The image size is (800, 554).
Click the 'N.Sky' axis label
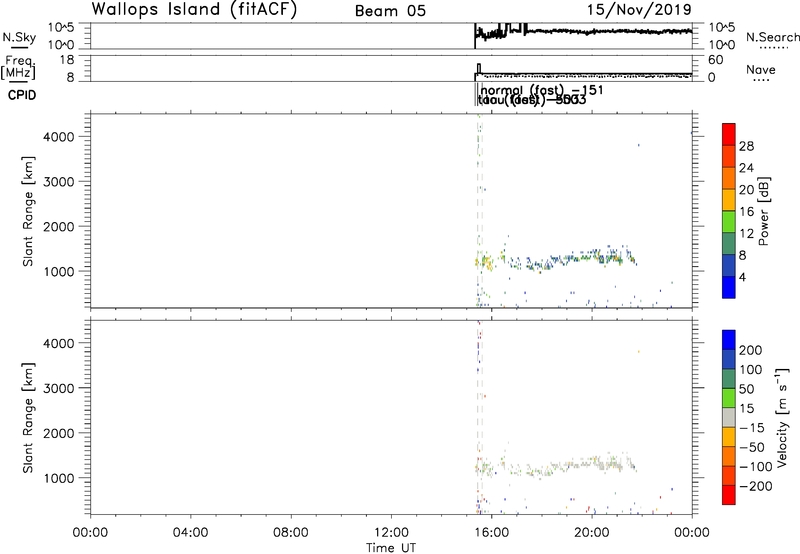click(19, 37)
